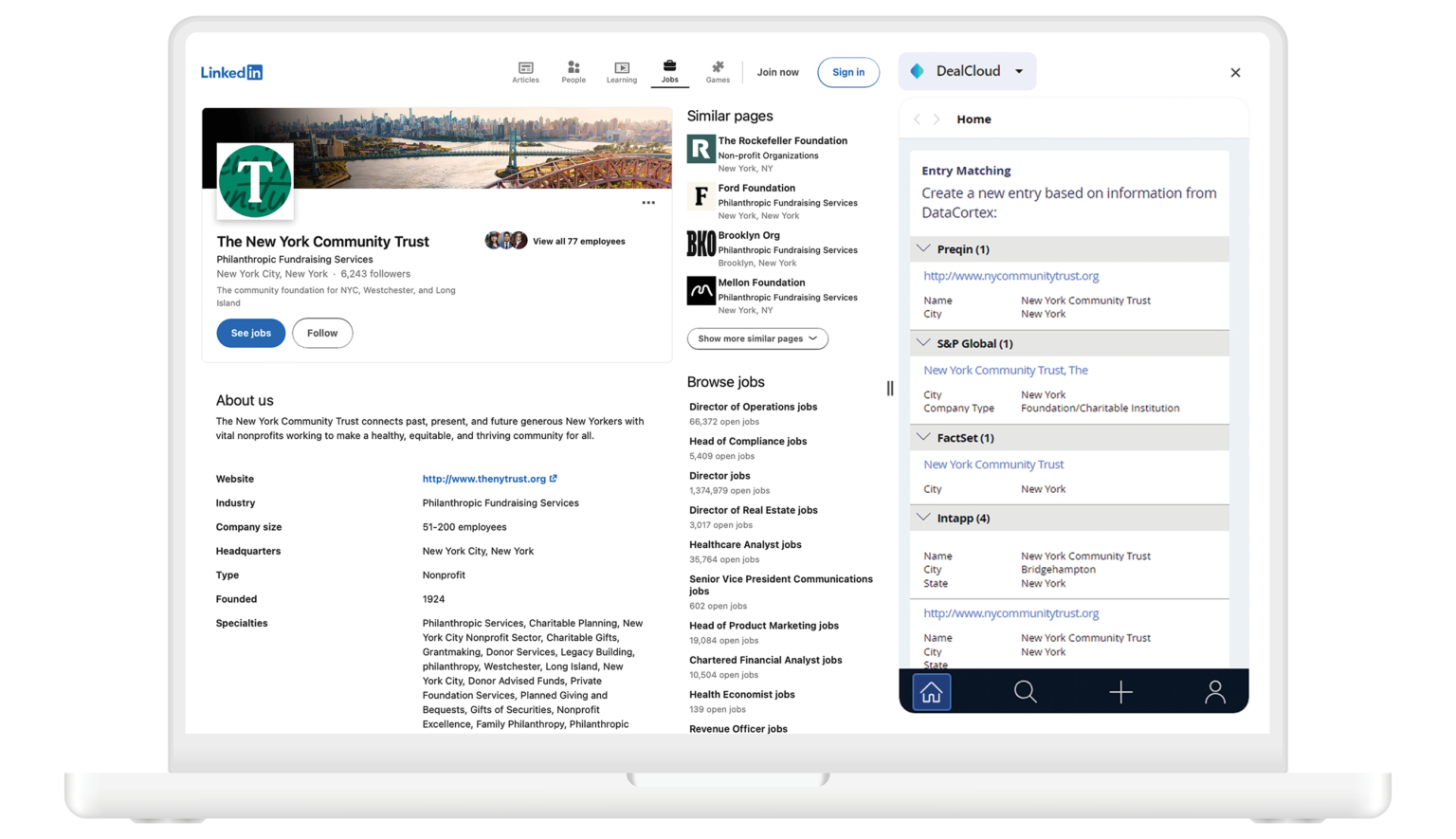The width and height of the screenshot is (1456, 839).
Task: Open the Join now menu item
Action: click(x=777, y=71)
